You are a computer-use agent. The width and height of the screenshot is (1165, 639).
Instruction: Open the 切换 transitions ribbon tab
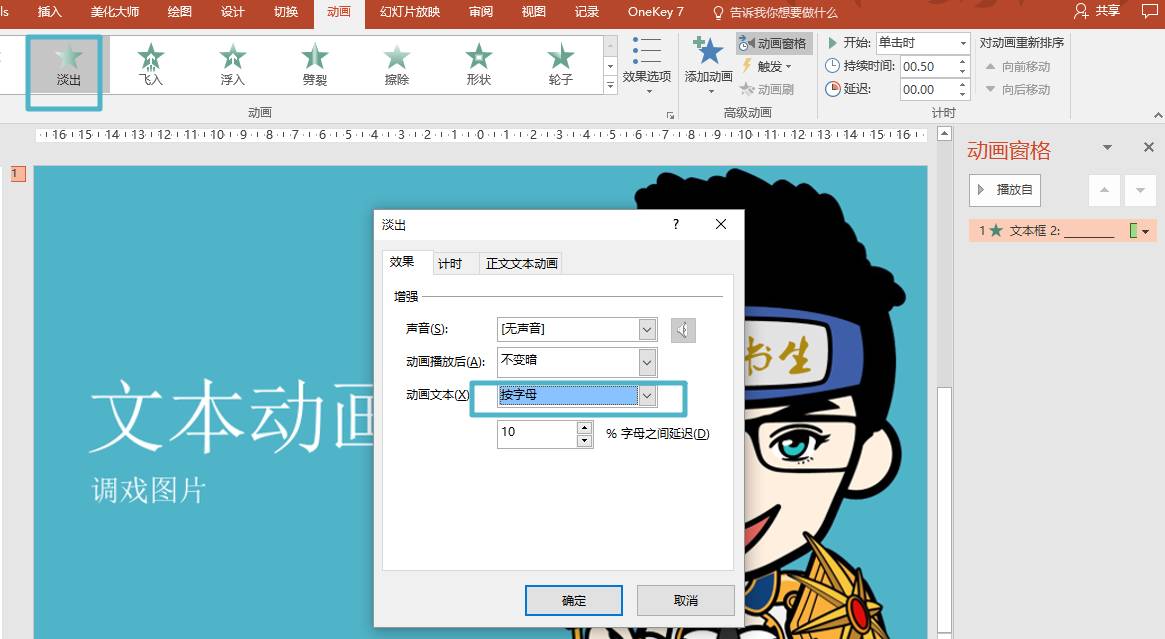285,12
